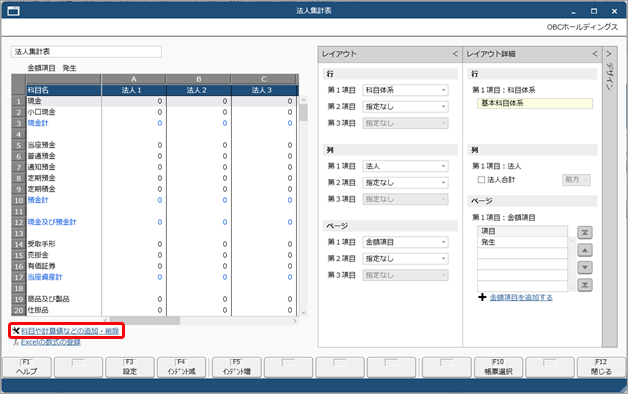This screenshot has width=628, height=394.
Task: Open 科目や計算値などの追加・削除 link
Action: (x=70, y=331)
